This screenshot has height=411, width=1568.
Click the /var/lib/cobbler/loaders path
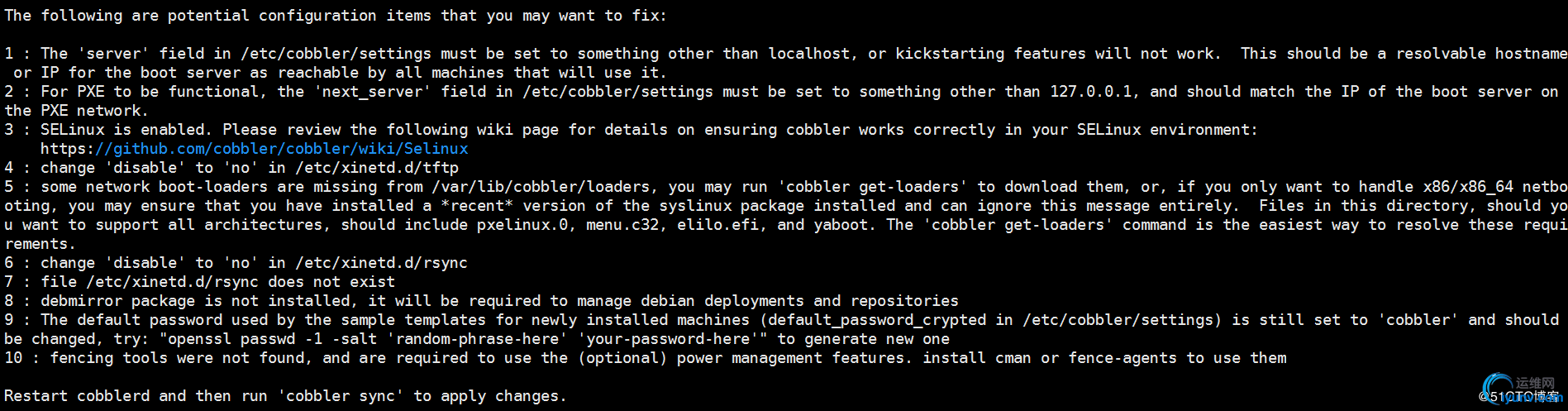pyautogui.click(x=541, y=187)
